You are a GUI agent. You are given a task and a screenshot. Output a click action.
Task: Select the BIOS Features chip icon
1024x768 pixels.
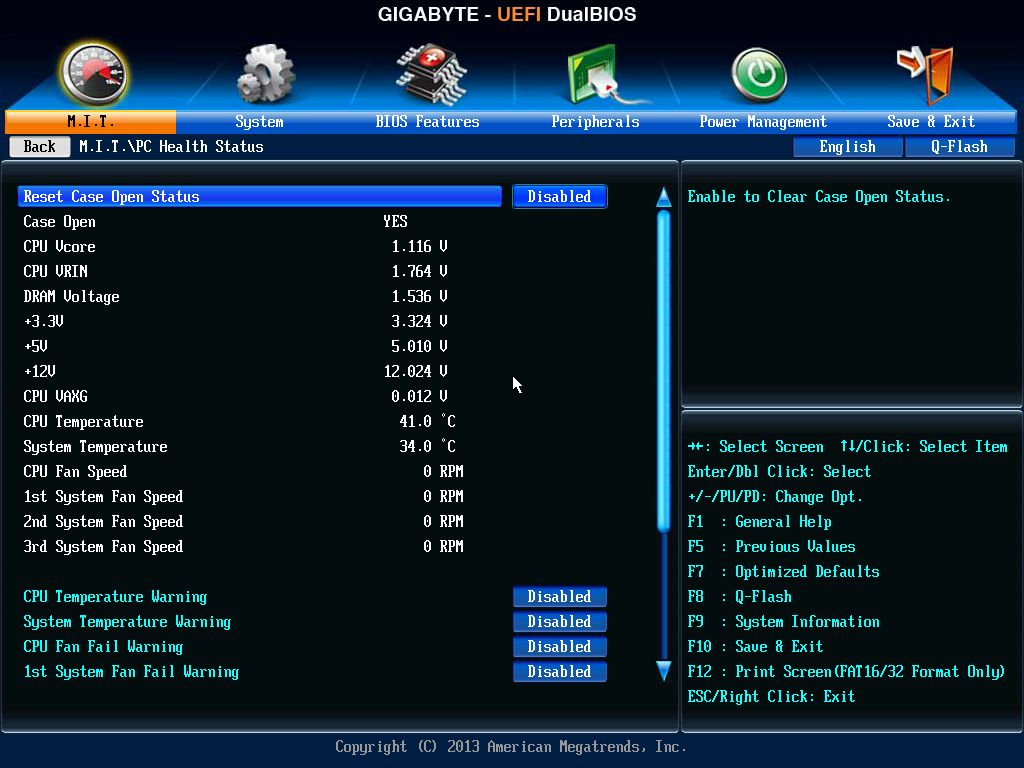(430, 74)
